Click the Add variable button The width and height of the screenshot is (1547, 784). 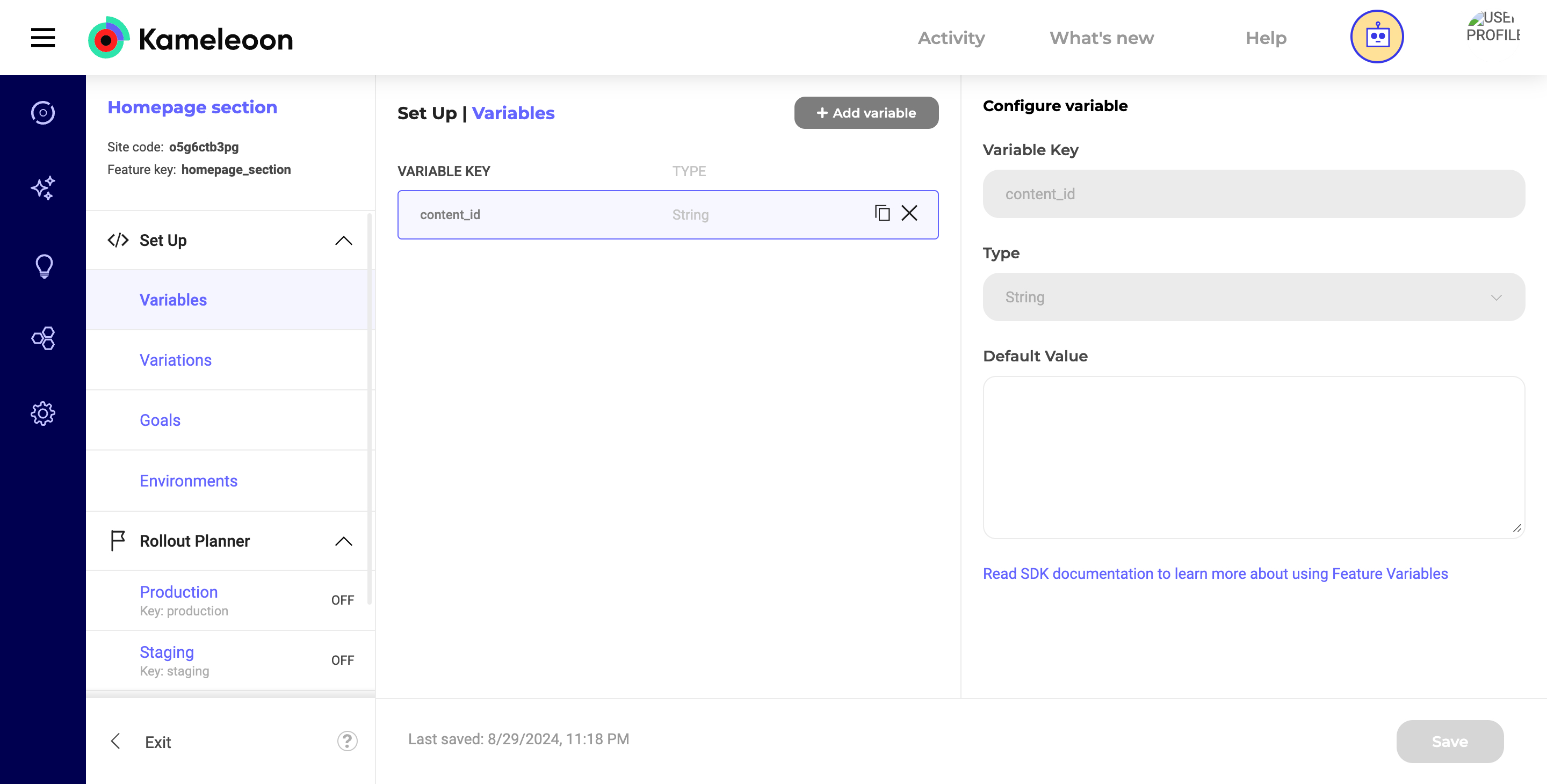click(x=866, y=113)
